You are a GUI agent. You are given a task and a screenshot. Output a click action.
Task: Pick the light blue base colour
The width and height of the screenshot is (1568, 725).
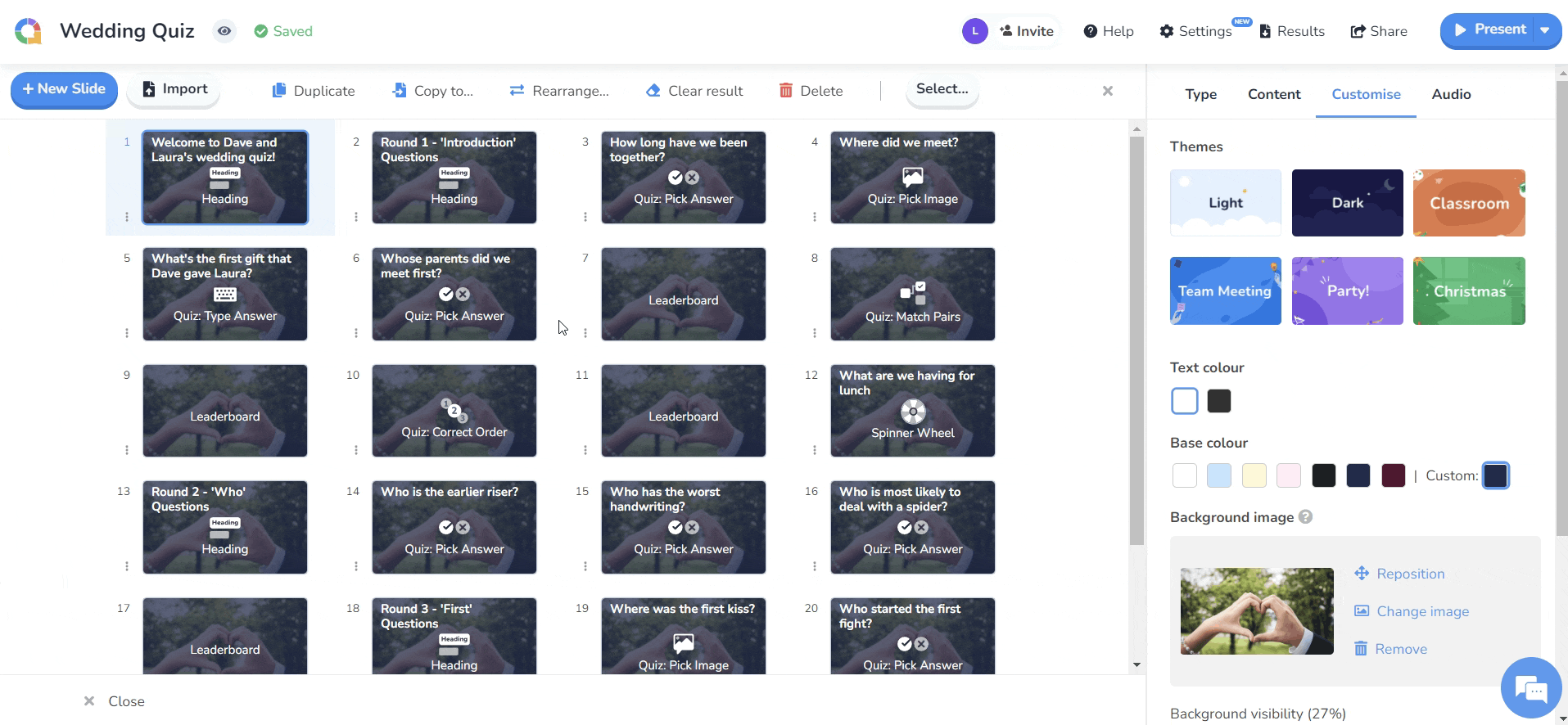1219,475
